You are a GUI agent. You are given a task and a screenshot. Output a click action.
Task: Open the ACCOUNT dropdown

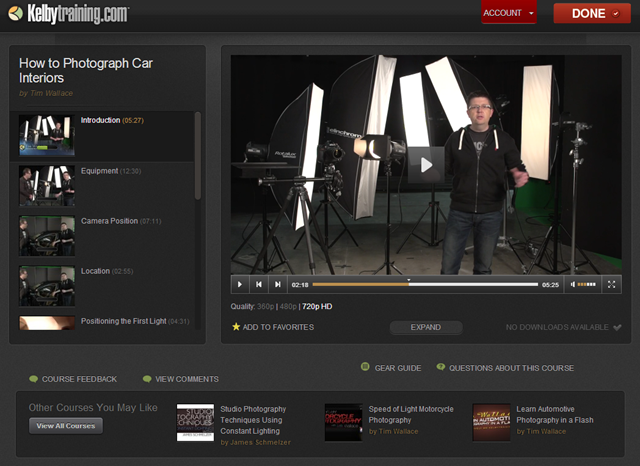pos(508,13)
